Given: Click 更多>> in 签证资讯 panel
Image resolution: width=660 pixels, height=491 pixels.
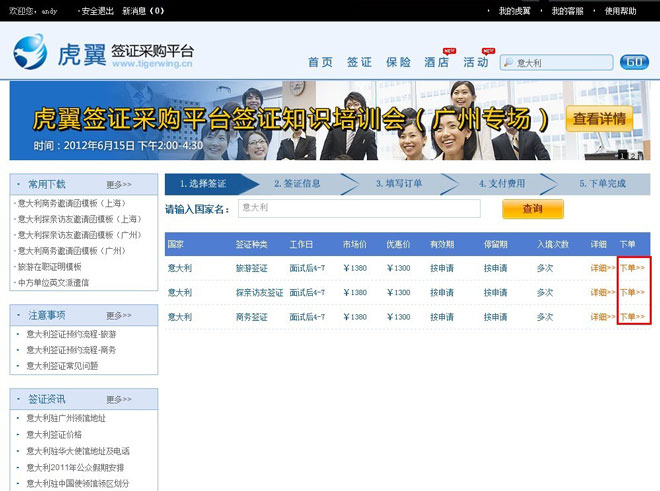Looking at the screenshot, I should pos(119,399).
